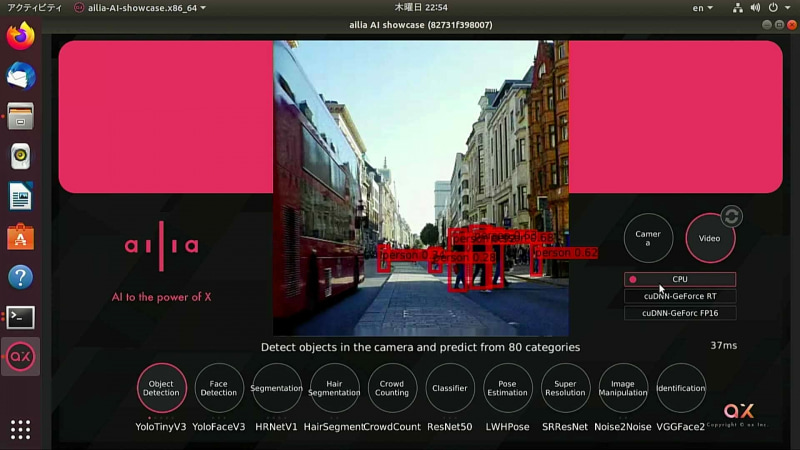Click the description text about 80 categories
This screenshot has height=450, width=800.
[x=420, y=347]
